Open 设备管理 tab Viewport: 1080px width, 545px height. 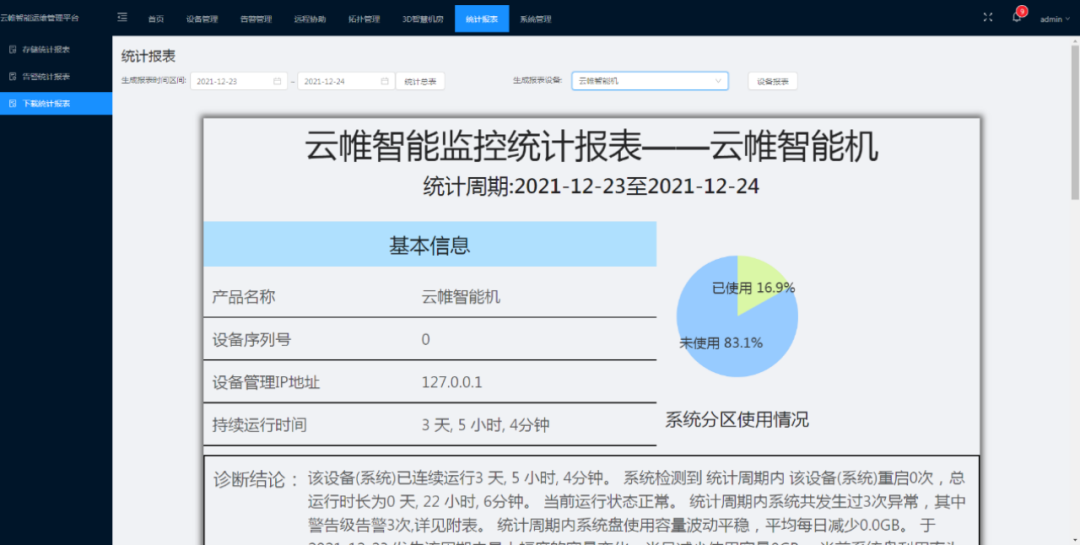[202, 19]
